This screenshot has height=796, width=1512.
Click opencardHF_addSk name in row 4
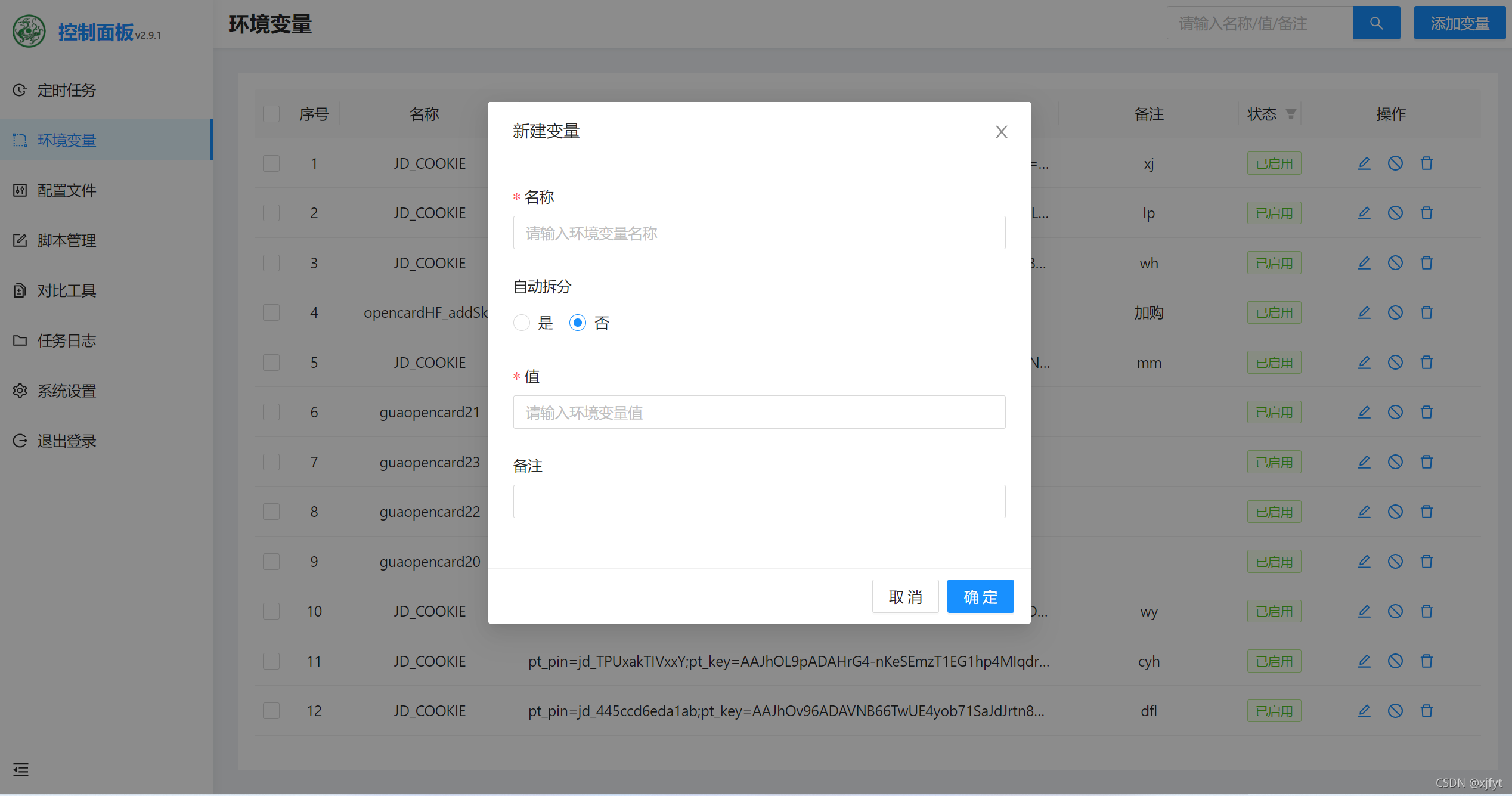point(426,312)
